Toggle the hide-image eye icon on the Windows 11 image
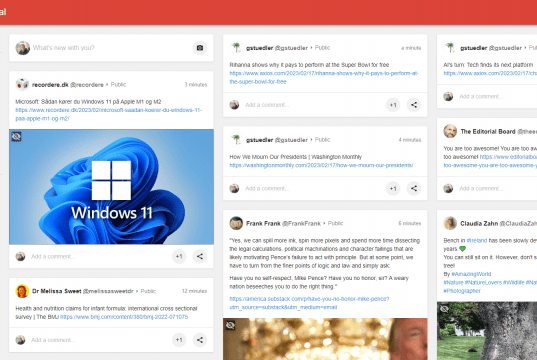Viewport: 537px width, 360px height. click(x=16, y=137)
